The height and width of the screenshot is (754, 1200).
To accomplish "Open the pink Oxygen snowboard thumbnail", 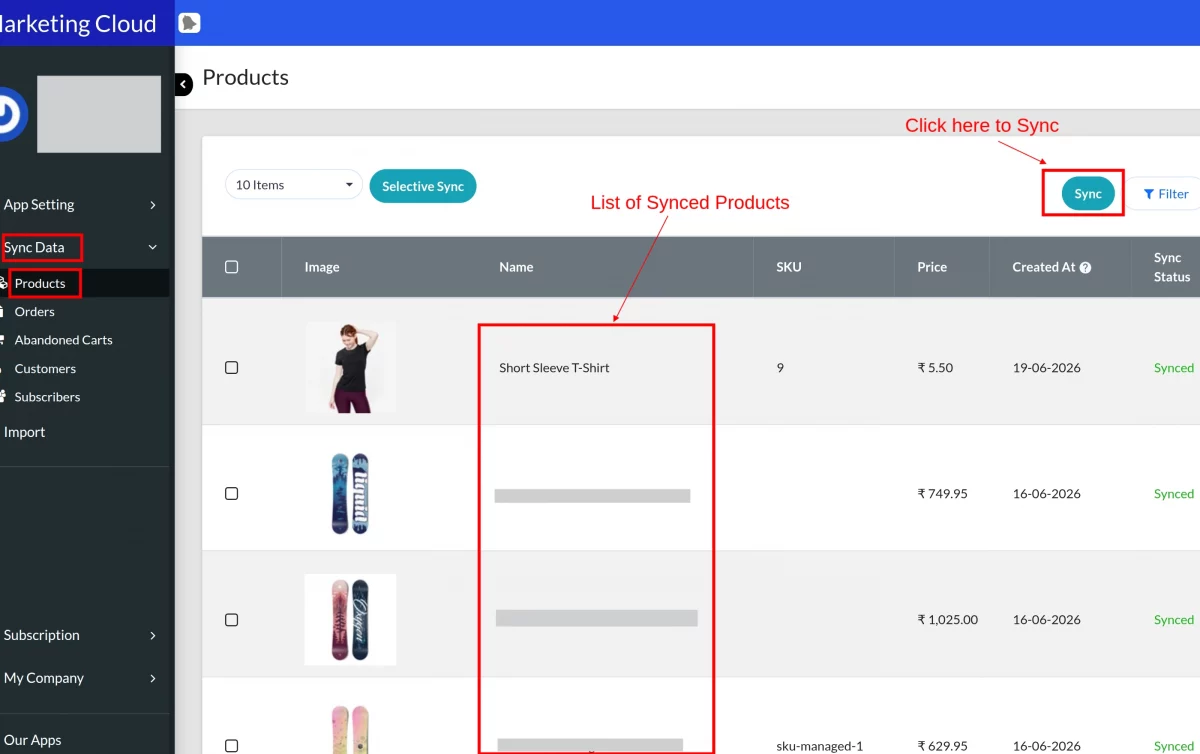I will click(350, 620).
